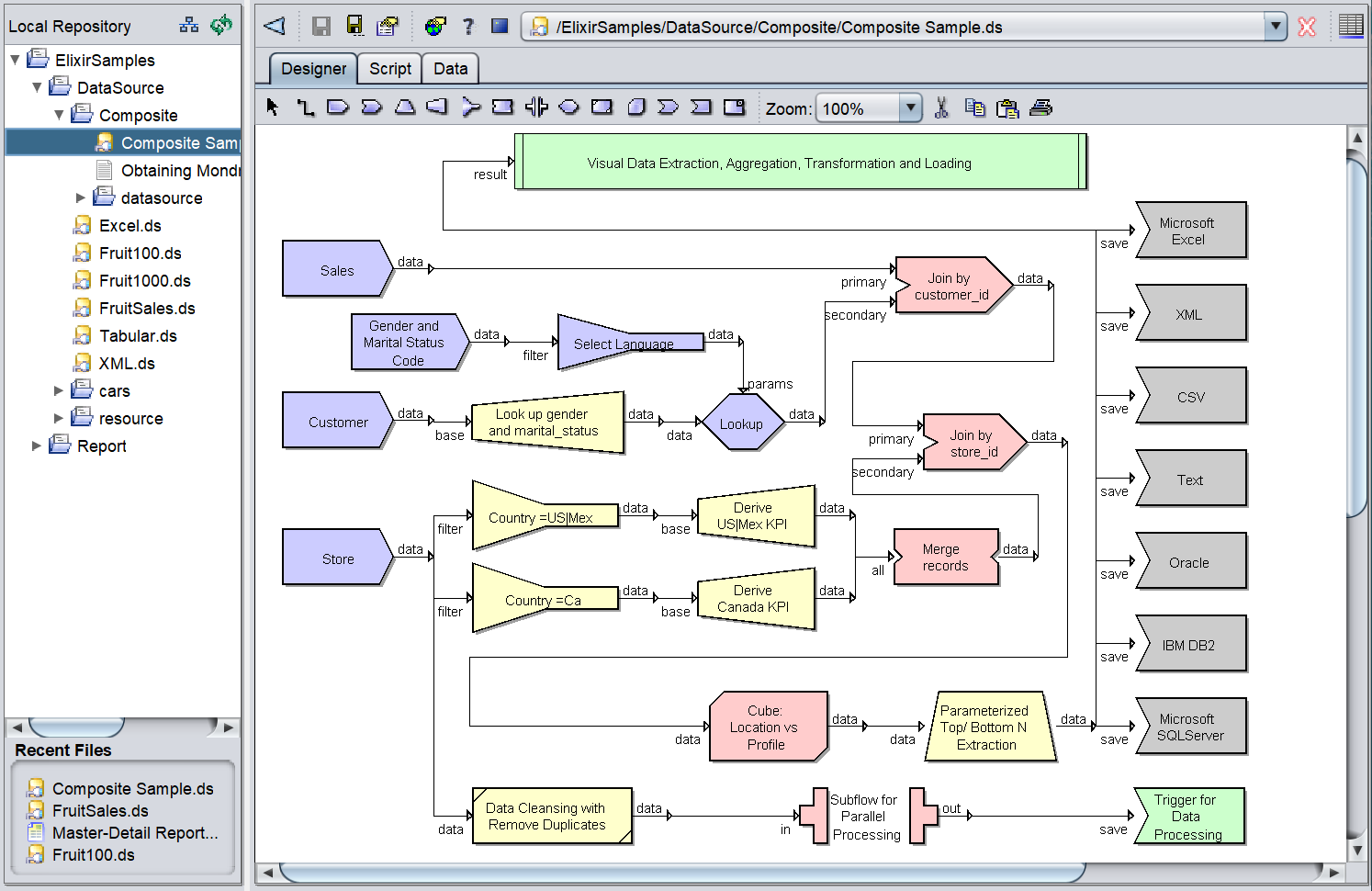The width and height of the screenshot is (1372, 891).
Task: Click the network hierarchy repository icon
Action: (189, 25)
